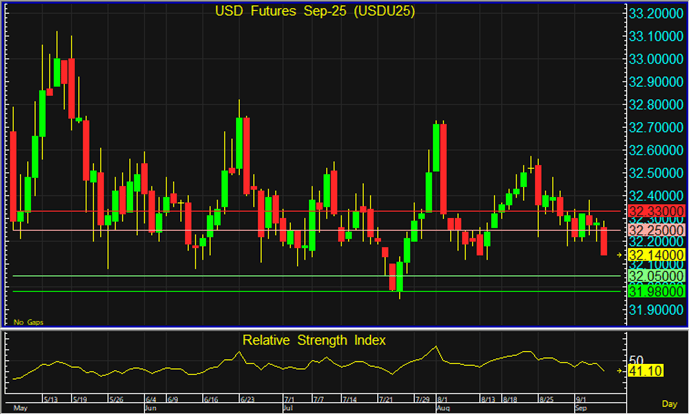690x415 pixels.
Task: Click the Jun month label on axis
Action: tap(152, 408)
